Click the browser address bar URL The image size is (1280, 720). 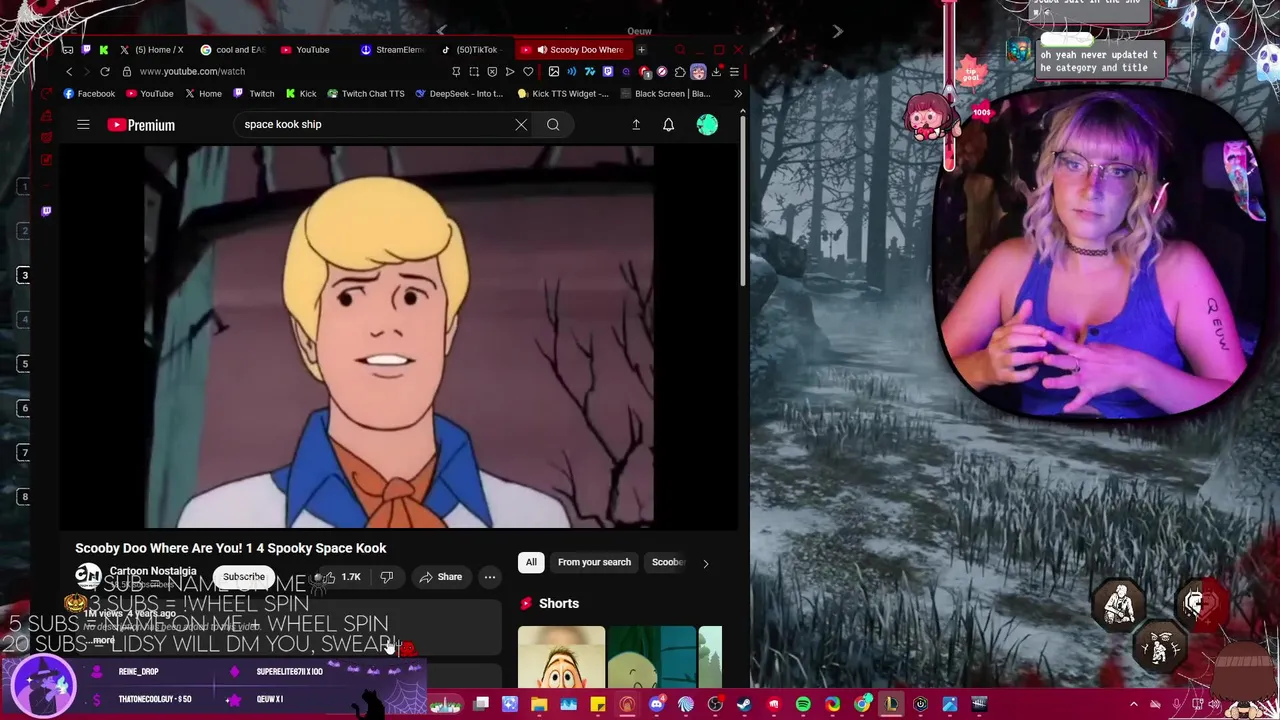click(192, 72)
